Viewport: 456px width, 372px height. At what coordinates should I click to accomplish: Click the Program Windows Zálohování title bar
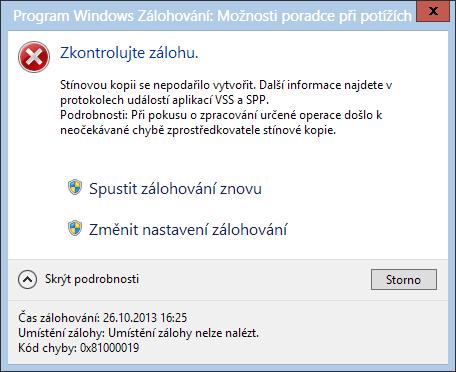(212, 16)
